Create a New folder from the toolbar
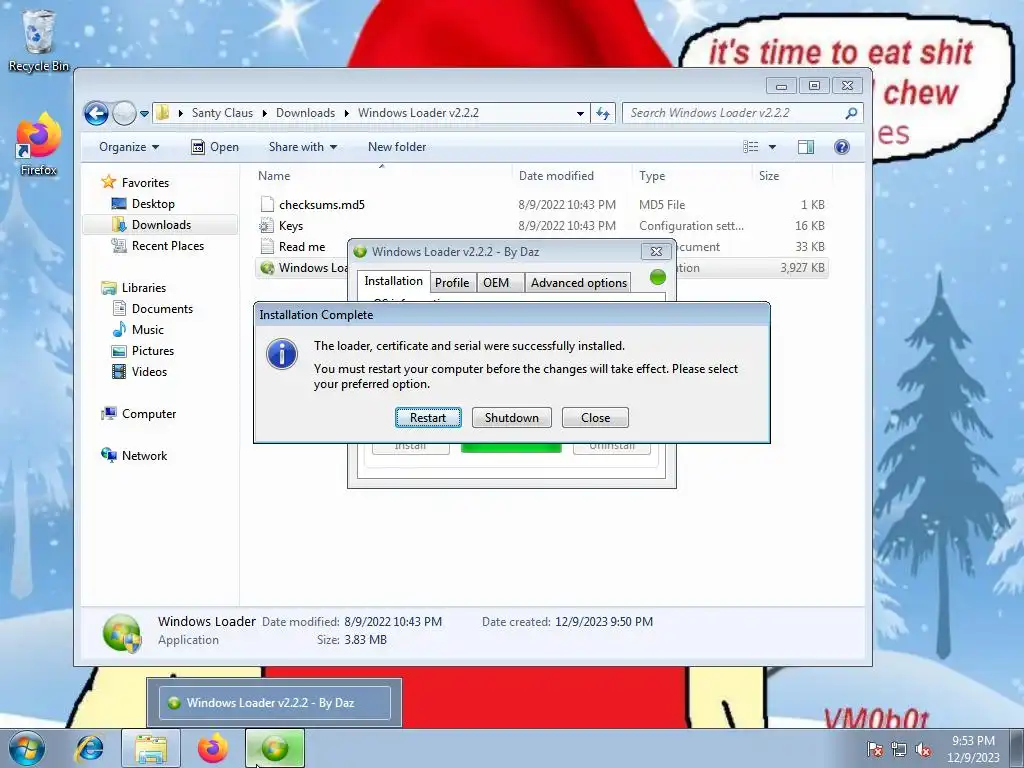Screen dimensions: 1024x768 (x=396, y=147)
